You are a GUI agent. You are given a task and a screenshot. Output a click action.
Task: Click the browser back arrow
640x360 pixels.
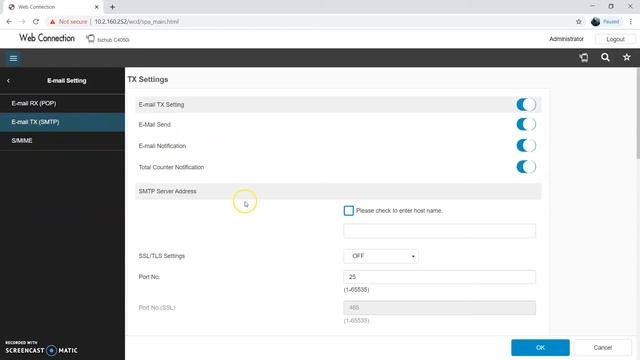pos(9,22)
